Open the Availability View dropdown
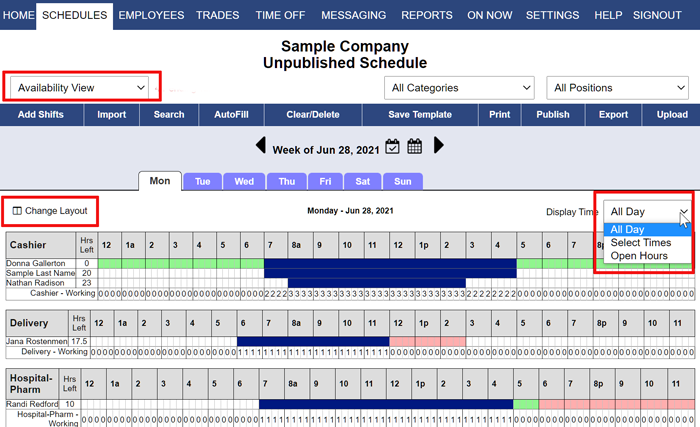This screenshot has height=427, width=700. point(80,88)
